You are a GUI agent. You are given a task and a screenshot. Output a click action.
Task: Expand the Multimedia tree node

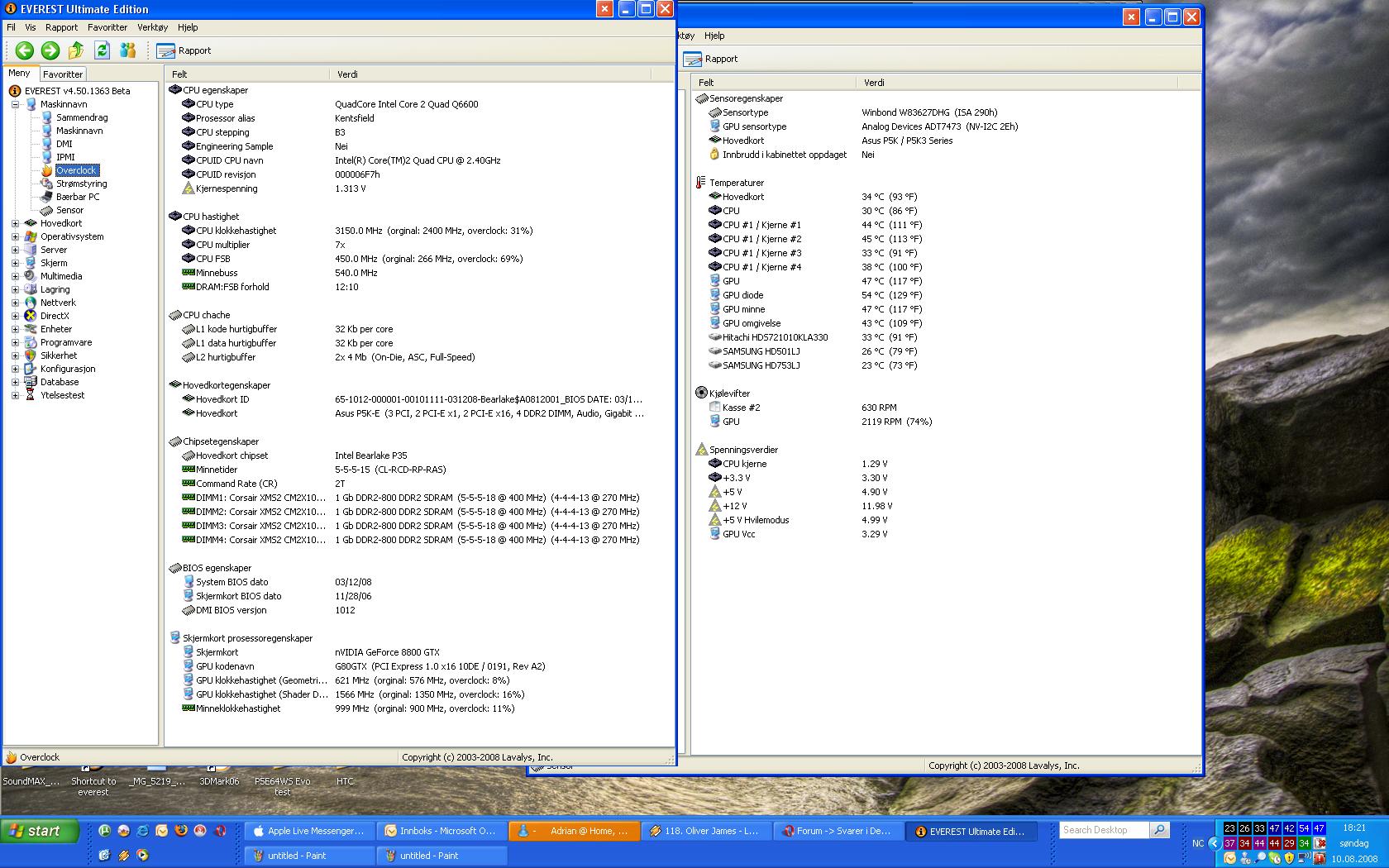tap(15, 276)
